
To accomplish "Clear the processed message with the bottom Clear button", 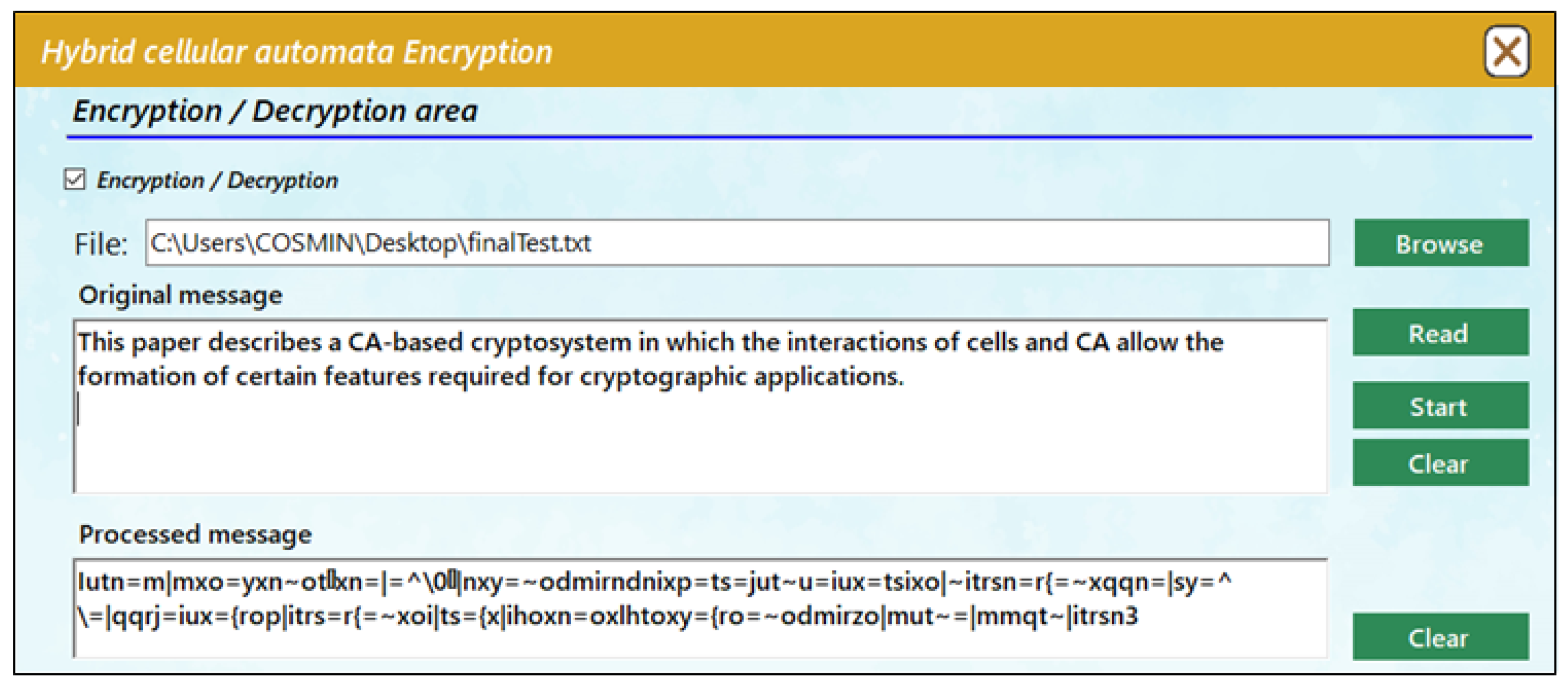I will [x=1439, y=637].
